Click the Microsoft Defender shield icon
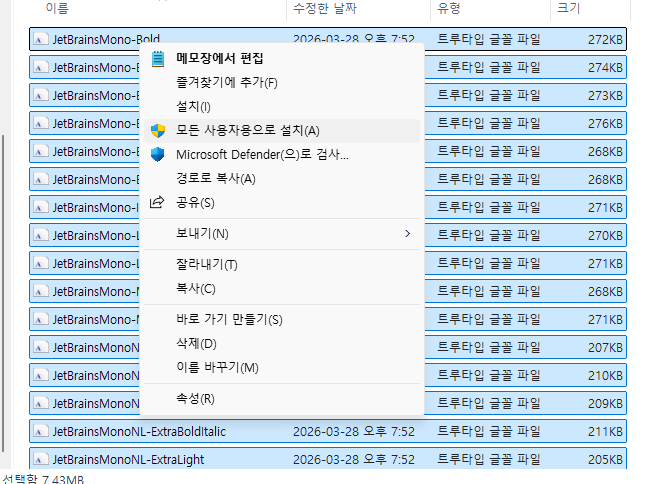This screenshot has height=484, width=665. (157, 154)
